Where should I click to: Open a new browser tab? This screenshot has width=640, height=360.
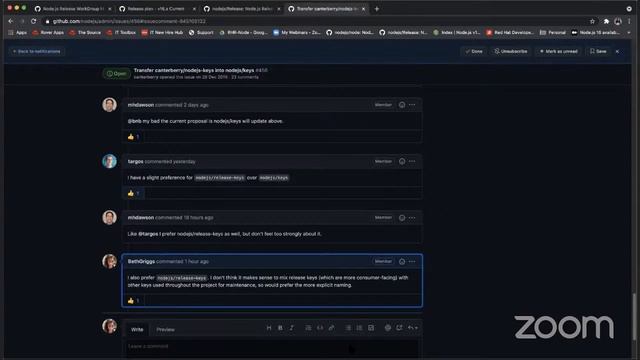click(x=377, y=9)
